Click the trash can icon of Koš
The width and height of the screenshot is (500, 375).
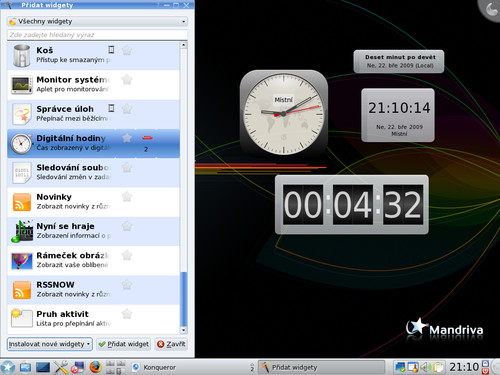22,55
